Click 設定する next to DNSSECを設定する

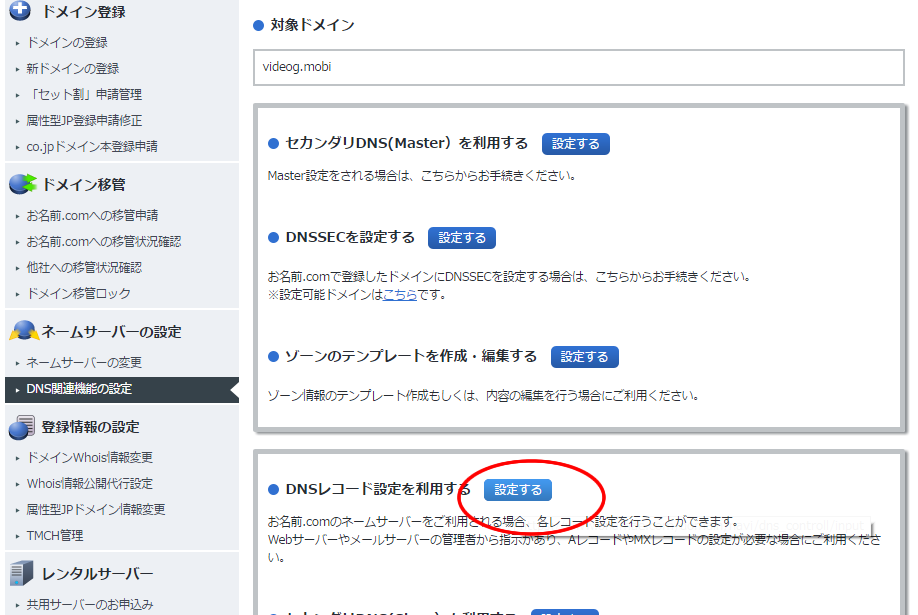point(461,238)
